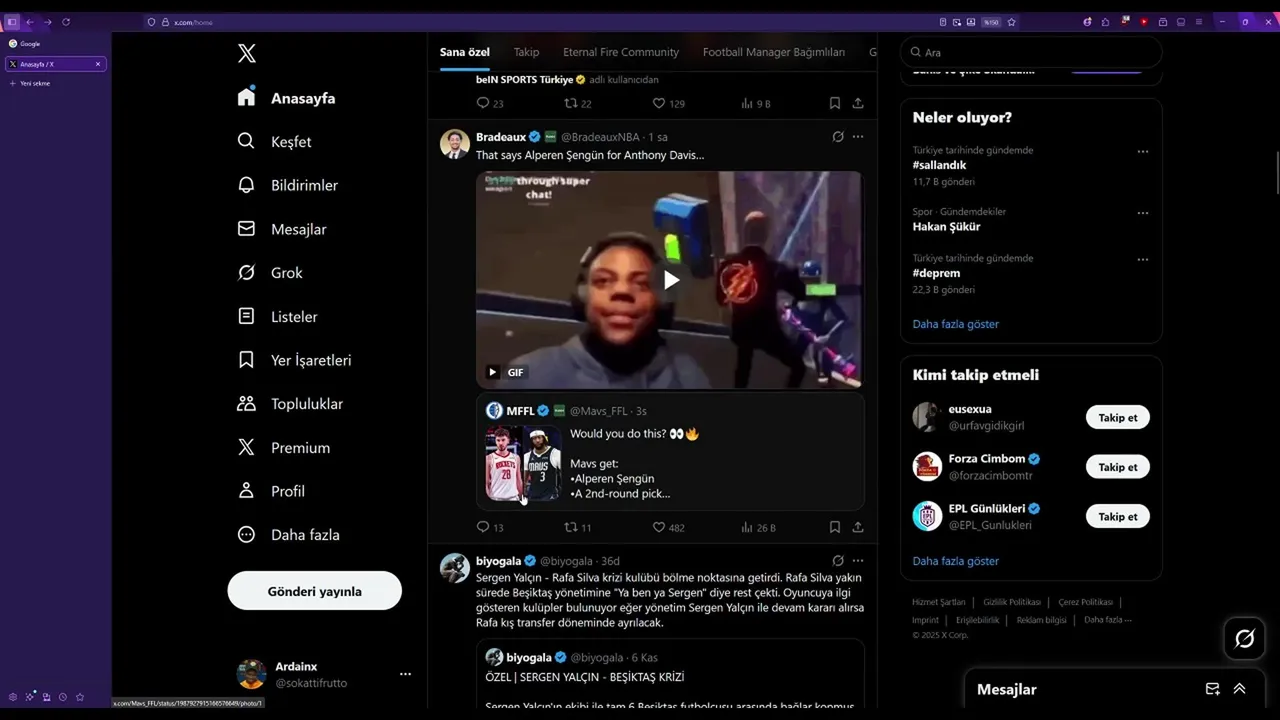Image resolution: width=1280 pixels, height=720 pixels.
Task: Show more suggestions under Kimi takip etmeli
Action: tap(955, 561)
